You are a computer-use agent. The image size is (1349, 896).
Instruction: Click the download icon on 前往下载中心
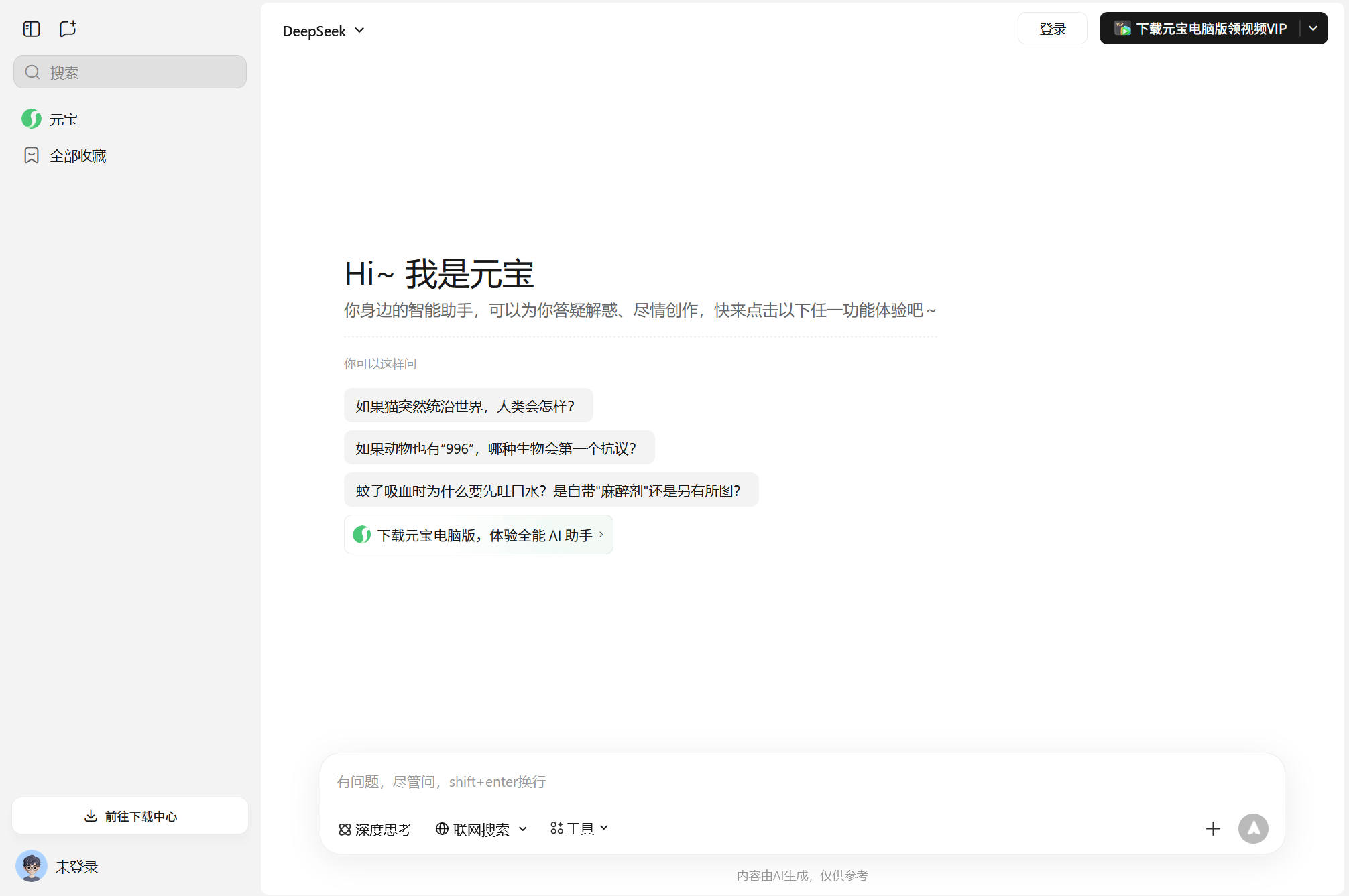click(x=91, y=816)
